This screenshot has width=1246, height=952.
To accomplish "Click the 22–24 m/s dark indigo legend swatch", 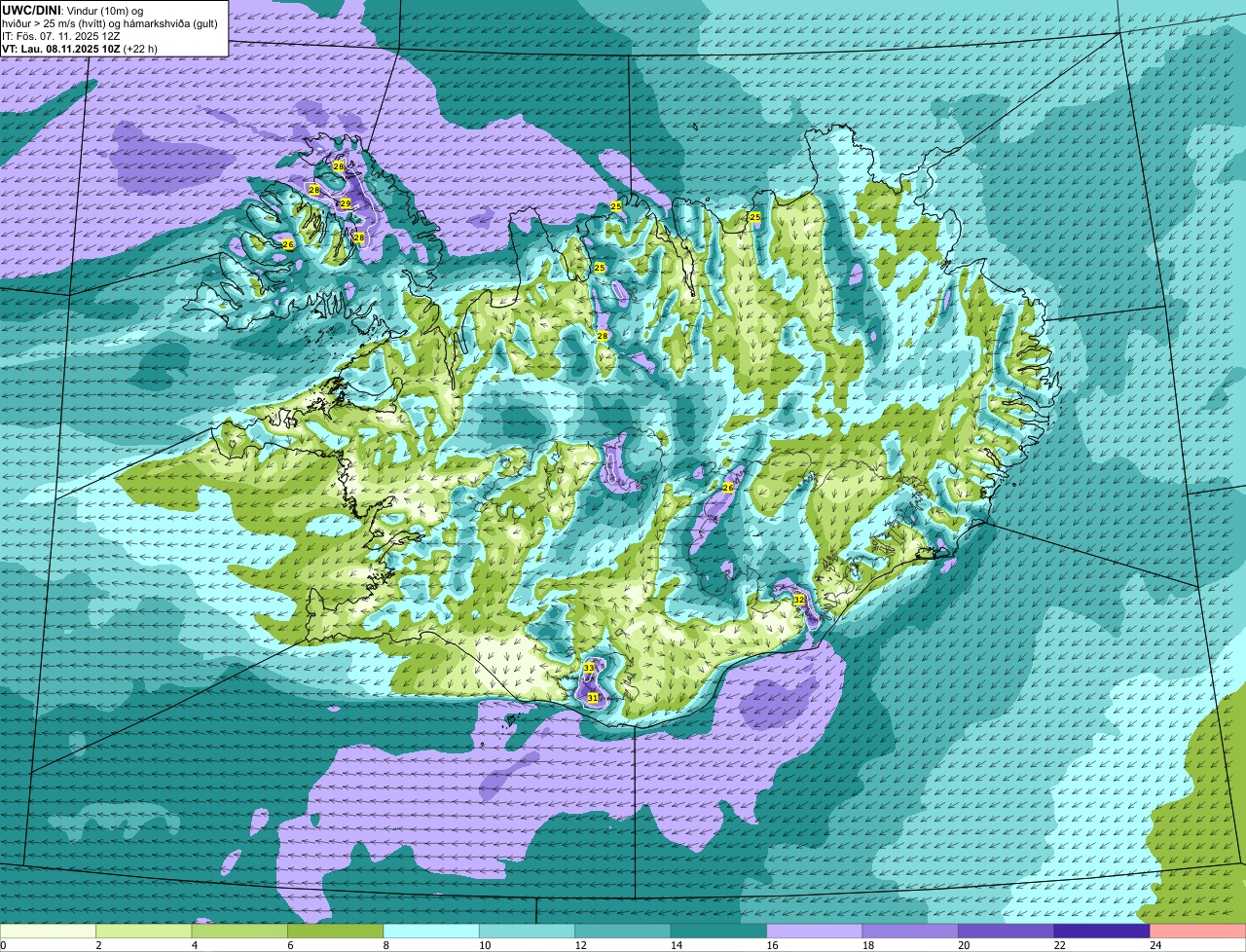I will [1102, 931].
